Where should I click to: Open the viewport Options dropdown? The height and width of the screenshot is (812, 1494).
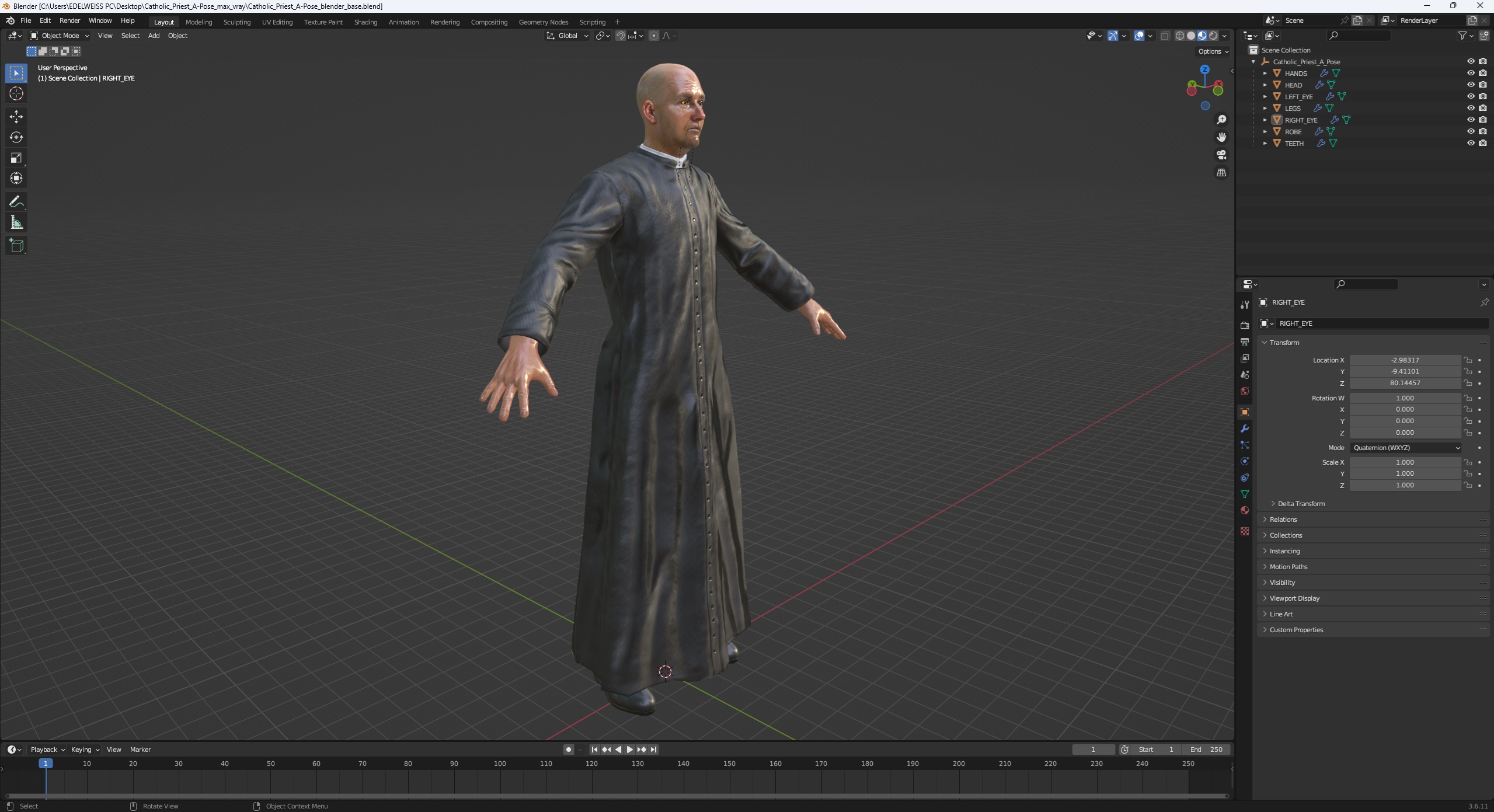click(x=1213, y=51)
